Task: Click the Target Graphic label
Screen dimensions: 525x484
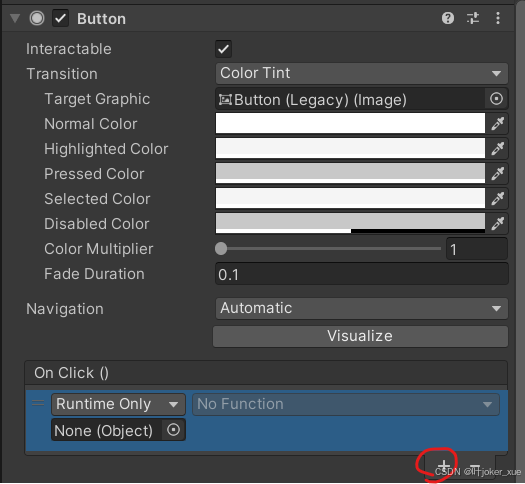Action: 97,99
